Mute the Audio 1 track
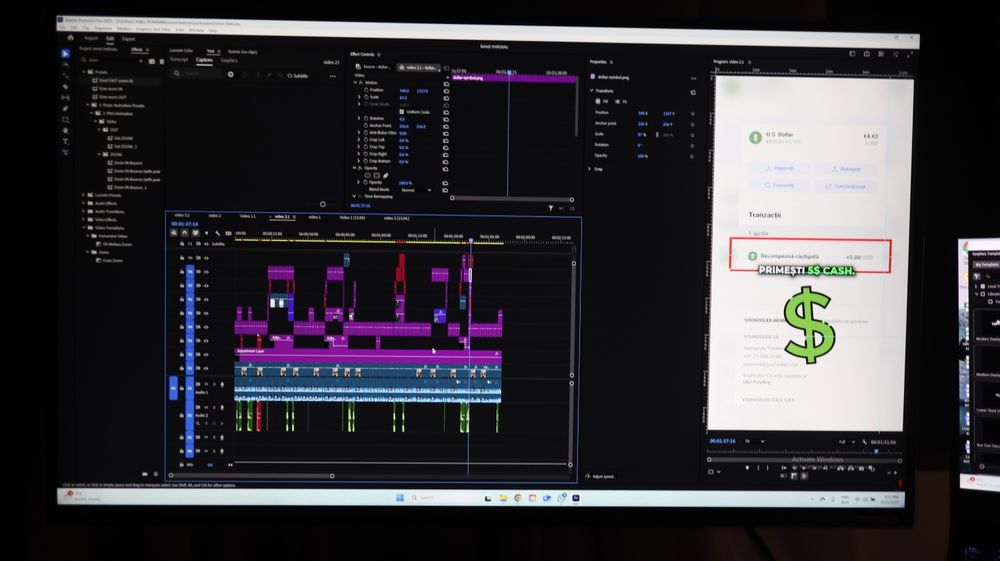Viewport: 1000px width, 561px height. [x=206, y=384]
